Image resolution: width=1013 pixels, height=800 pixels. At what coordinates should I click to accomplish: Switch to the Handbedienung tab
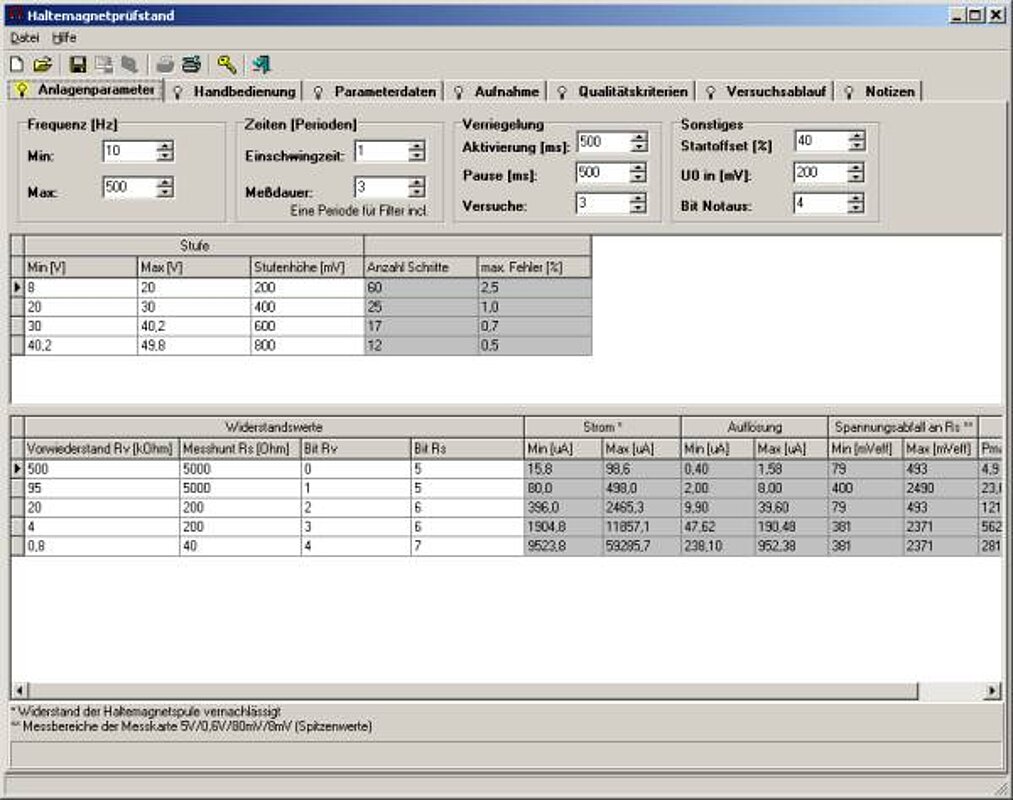pyautogui.click(x=235, y=92)
